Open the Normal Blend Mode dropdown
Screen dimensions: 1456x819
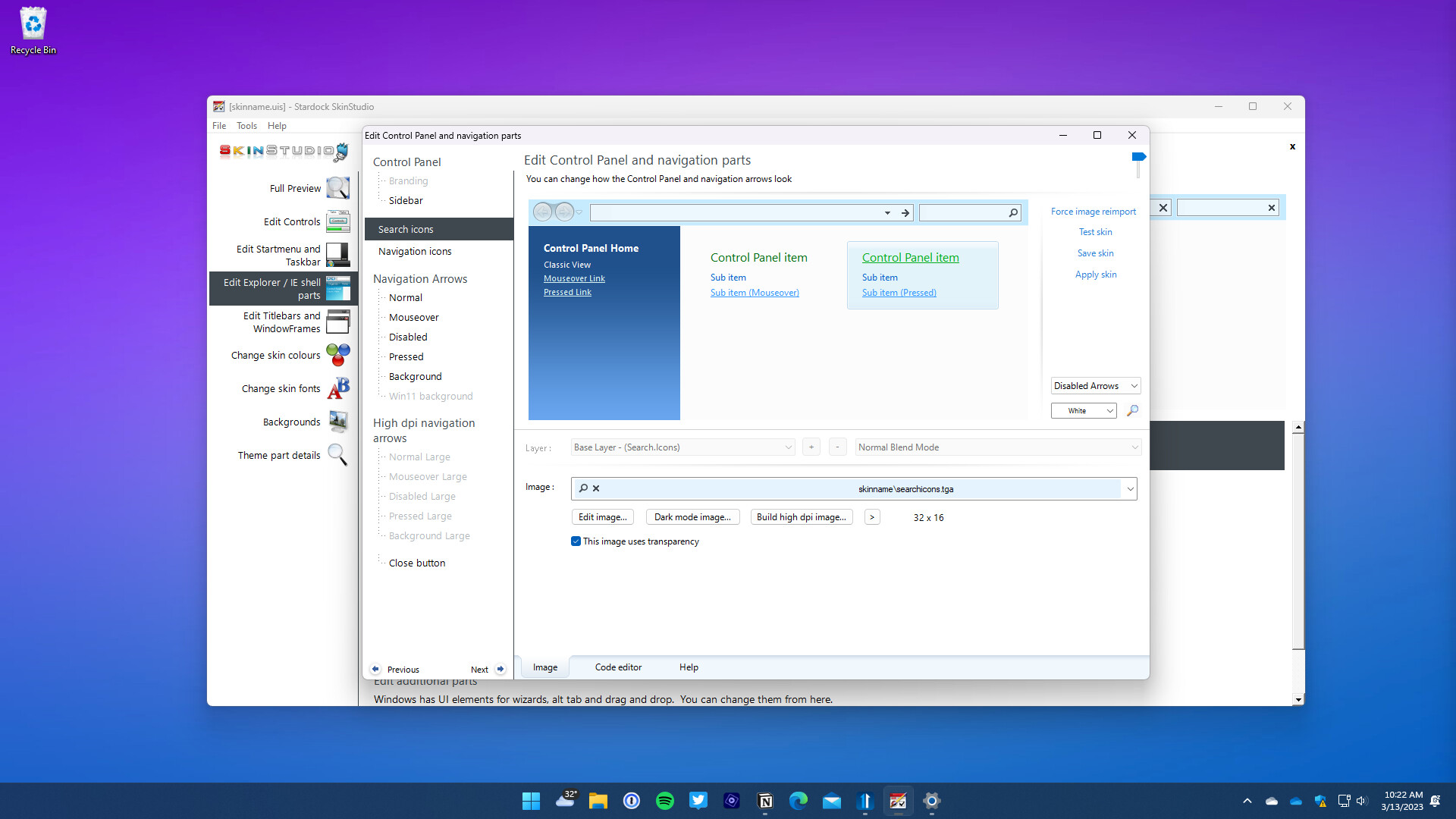996,447
